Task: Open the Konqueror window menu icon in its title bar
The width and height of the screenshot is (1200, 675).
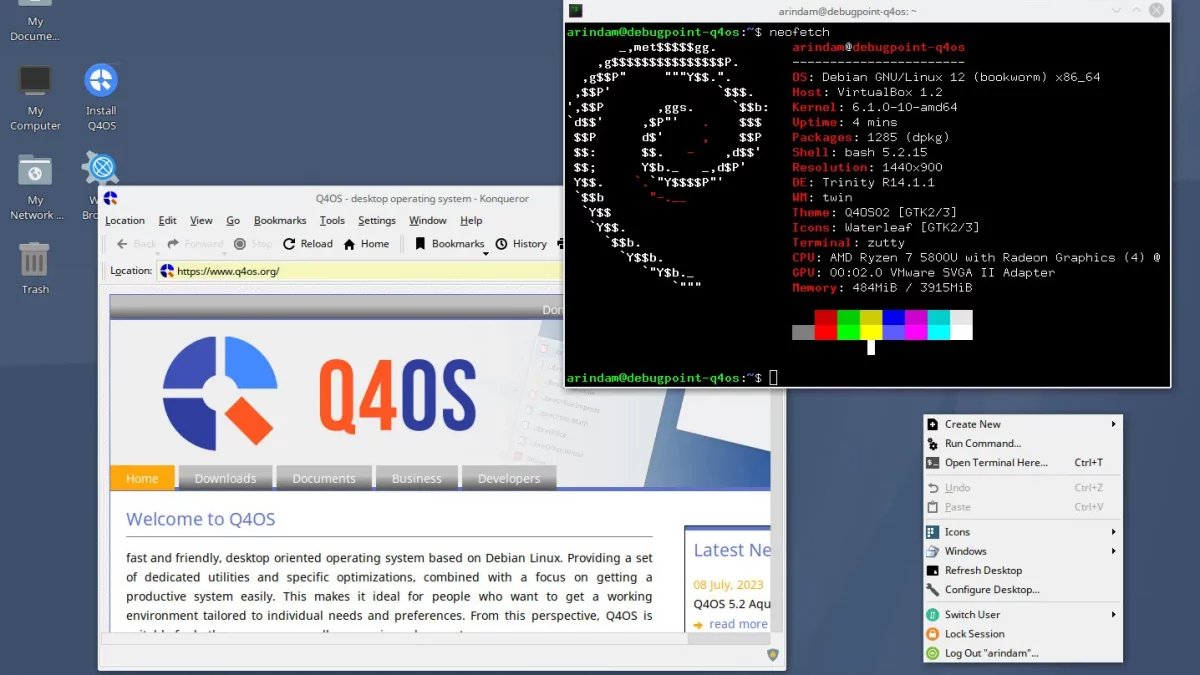Action: [110, 198]
